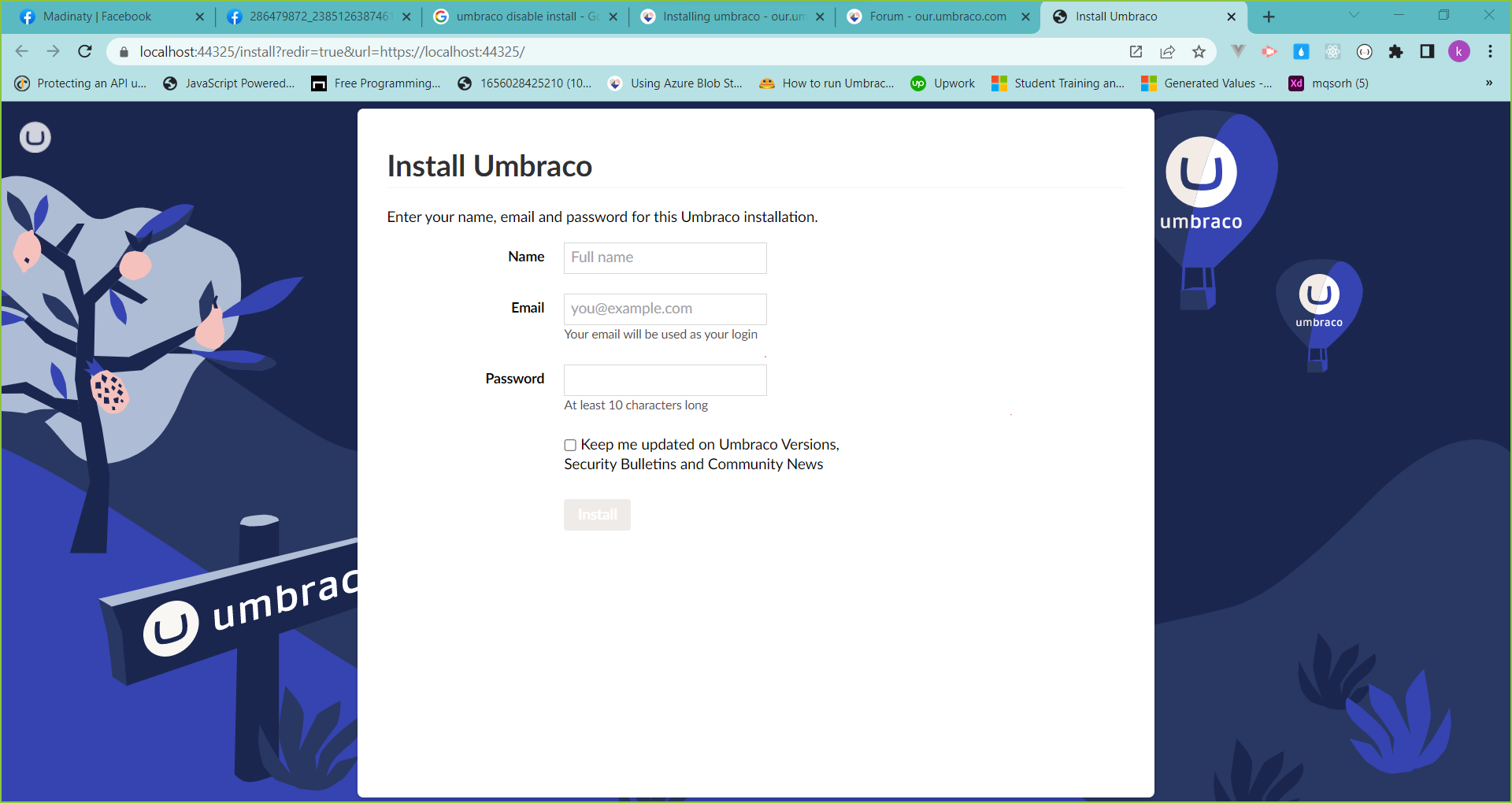Focus the Email input field
The height and width of the screenshot is (803, 1512).
(665, 309)
